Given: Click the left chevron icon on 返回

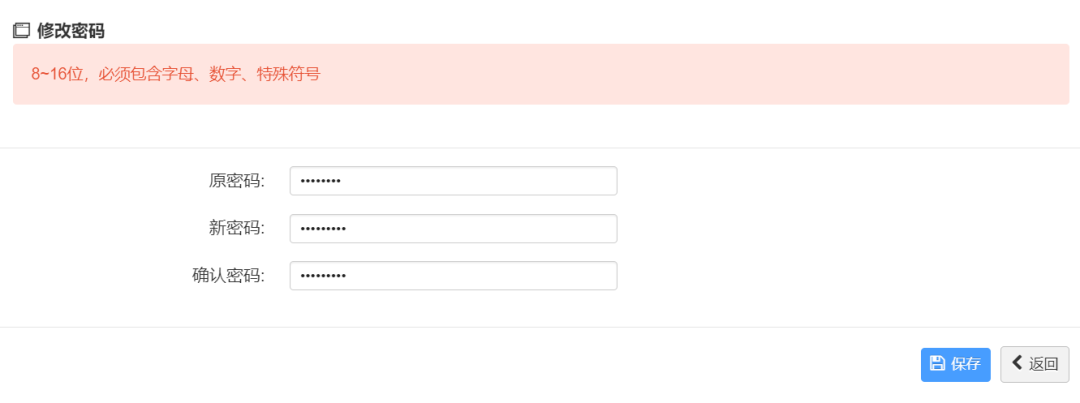Looking at the screenshot, I should tap(1017, 363).
